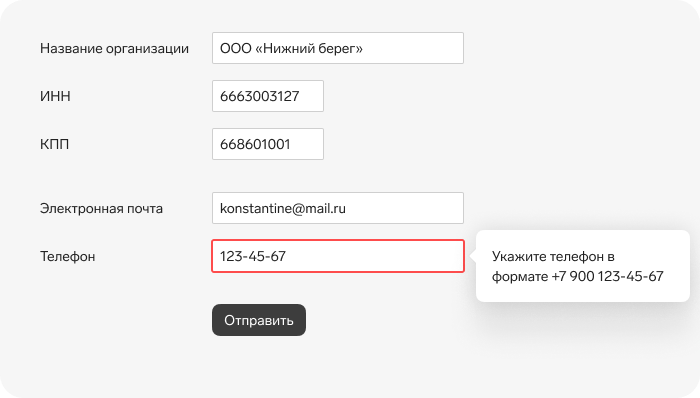700x398 pixels.
Task: Select the ИНН input field
Action: click(x=268, y=96)
